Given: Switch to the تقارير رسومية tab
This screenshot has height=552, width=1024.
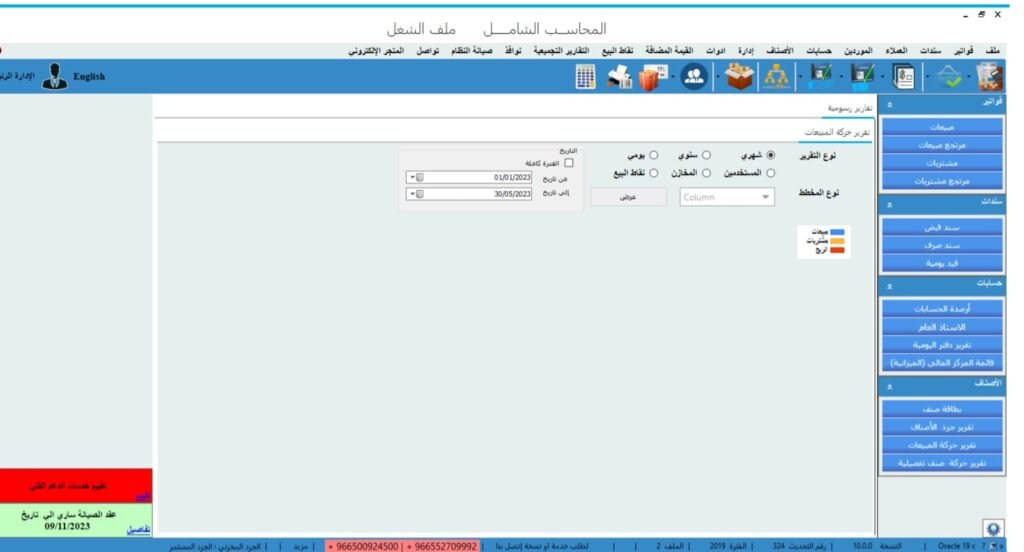Looking at the screenshot, I should [849, 108].
